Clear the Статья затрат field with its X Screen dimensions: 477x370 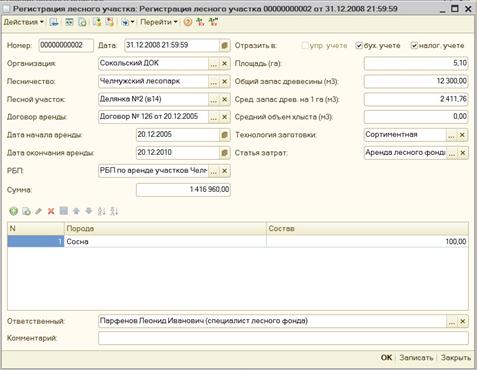tap(462, 153)
